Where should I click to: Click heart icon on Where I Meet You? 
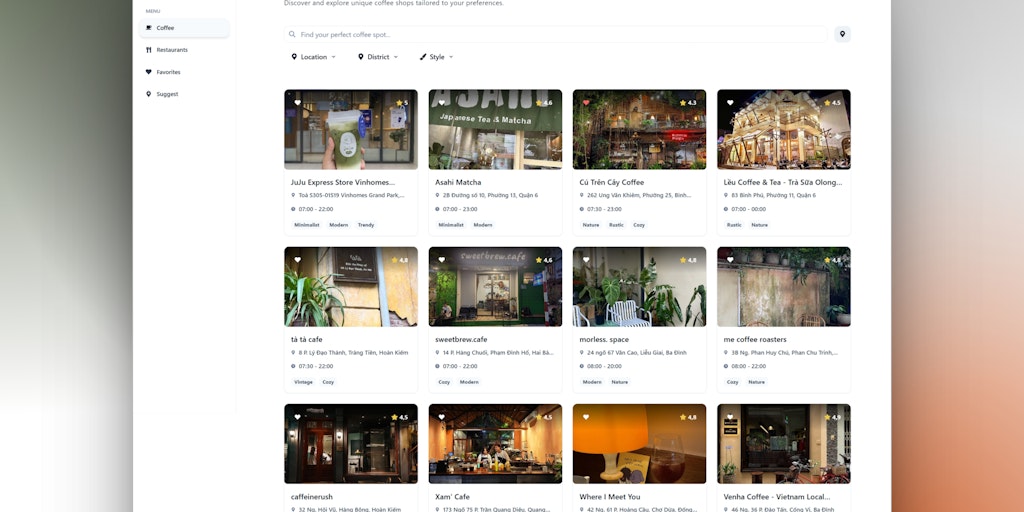coord(586,417)
